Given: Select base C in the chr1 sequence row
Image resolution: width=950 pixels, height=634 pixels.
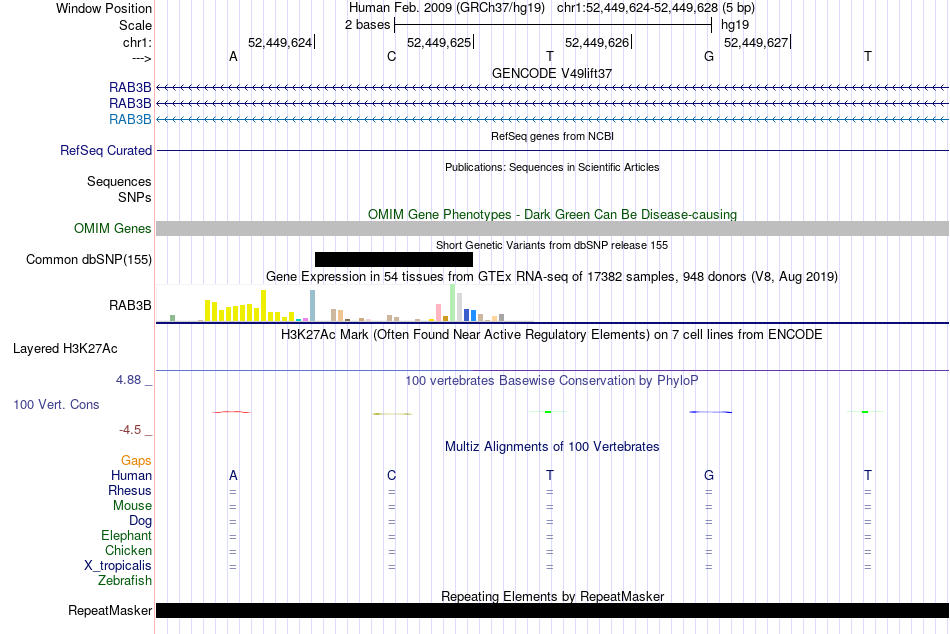Looking at the screenshot, I should click(391, 56).
